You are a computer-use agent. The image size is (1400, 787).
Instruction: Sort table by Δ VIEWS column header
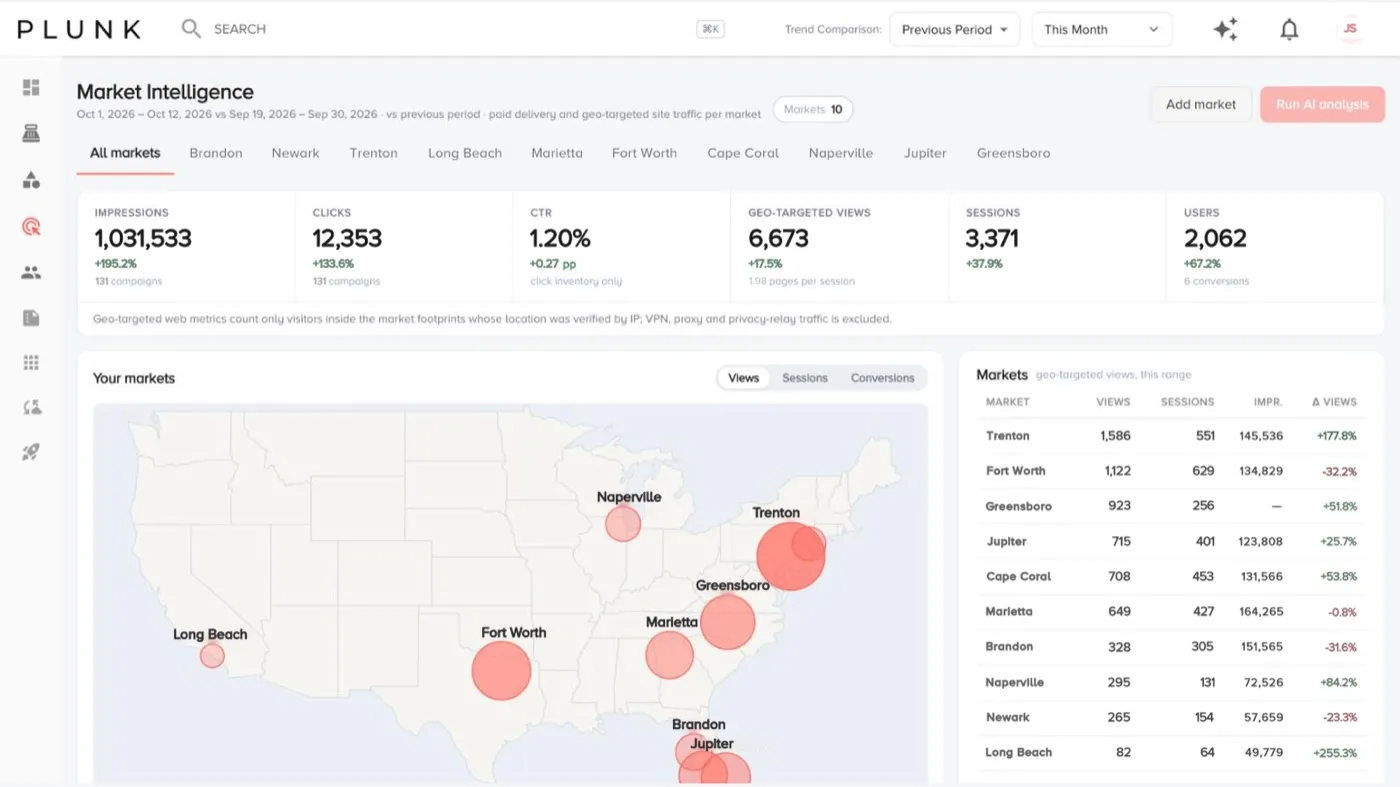pyautogui.click(x=1334, y=402)
